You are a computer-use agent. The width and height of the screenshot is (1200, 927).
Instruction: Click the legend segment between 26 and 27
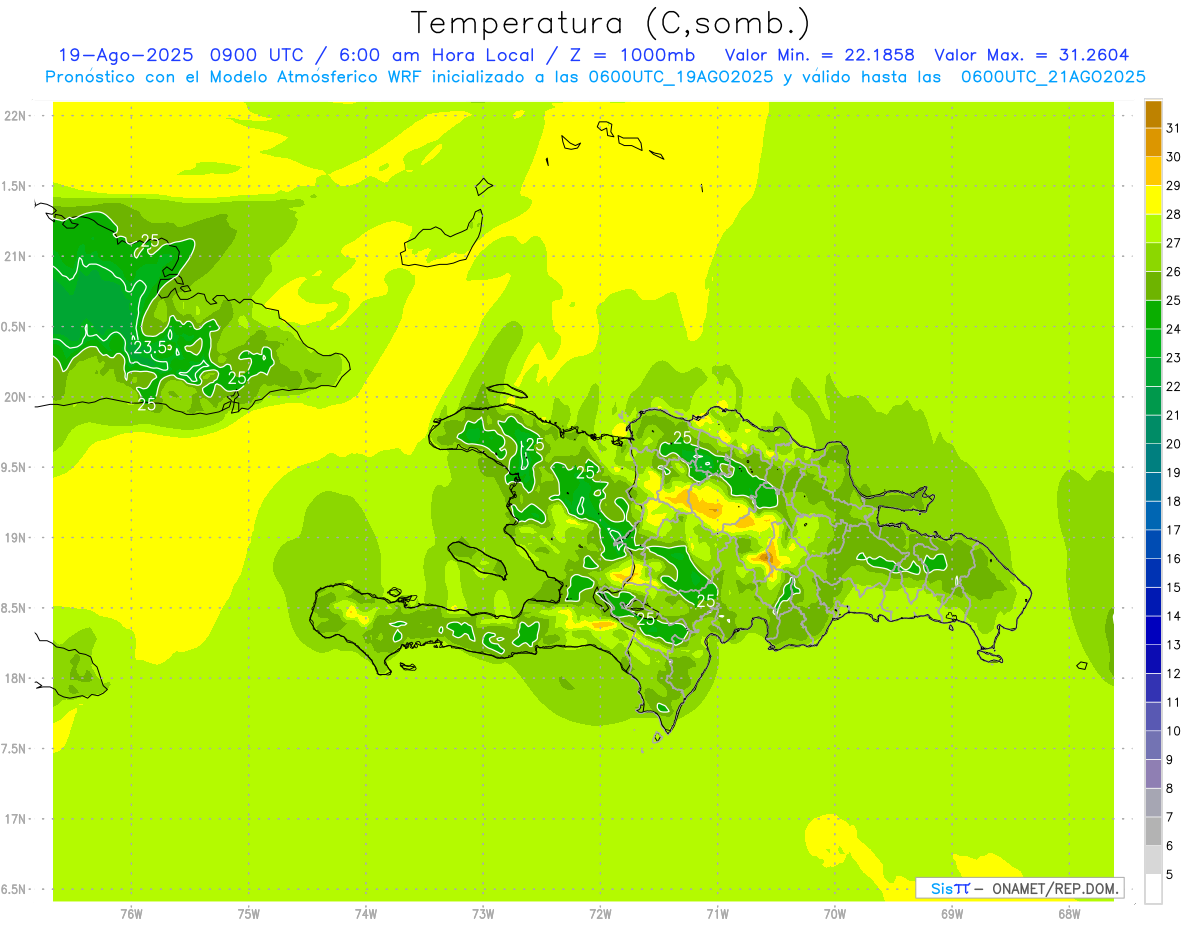pyautogui.click(x=1153, y=257)
